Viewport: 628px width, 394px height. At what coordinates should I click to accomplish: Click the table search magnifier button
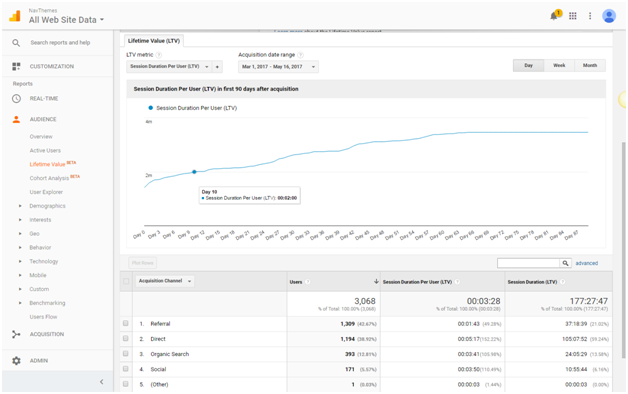[x=565, y=263]
